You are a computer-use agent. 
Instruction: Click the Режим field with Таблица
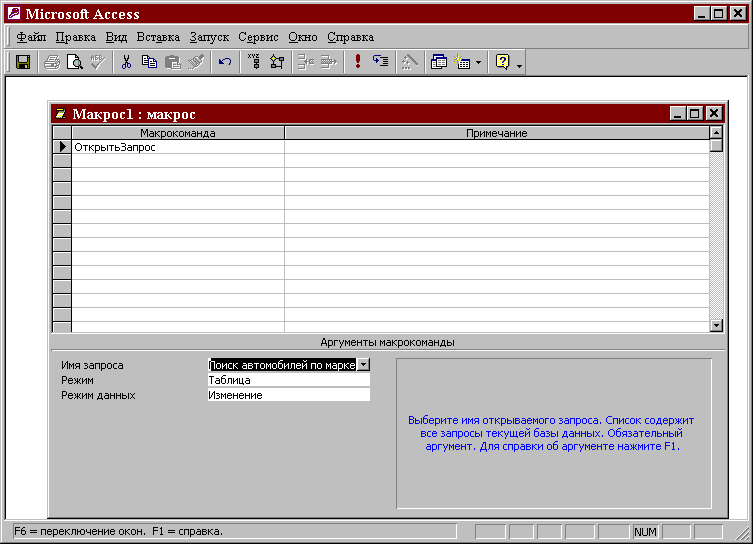[289, 380]
